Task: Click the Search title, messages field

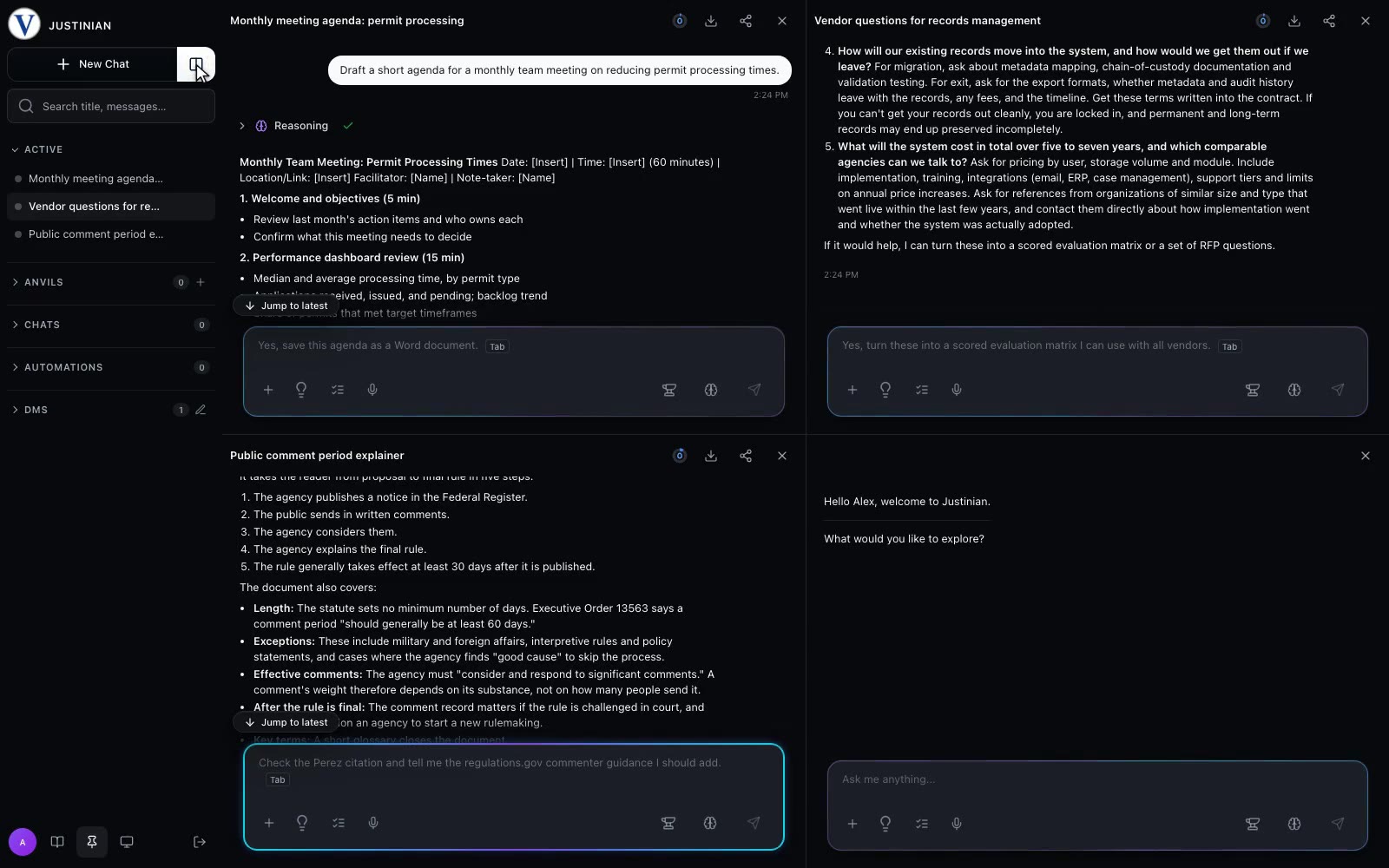Action: click(111, 106)
